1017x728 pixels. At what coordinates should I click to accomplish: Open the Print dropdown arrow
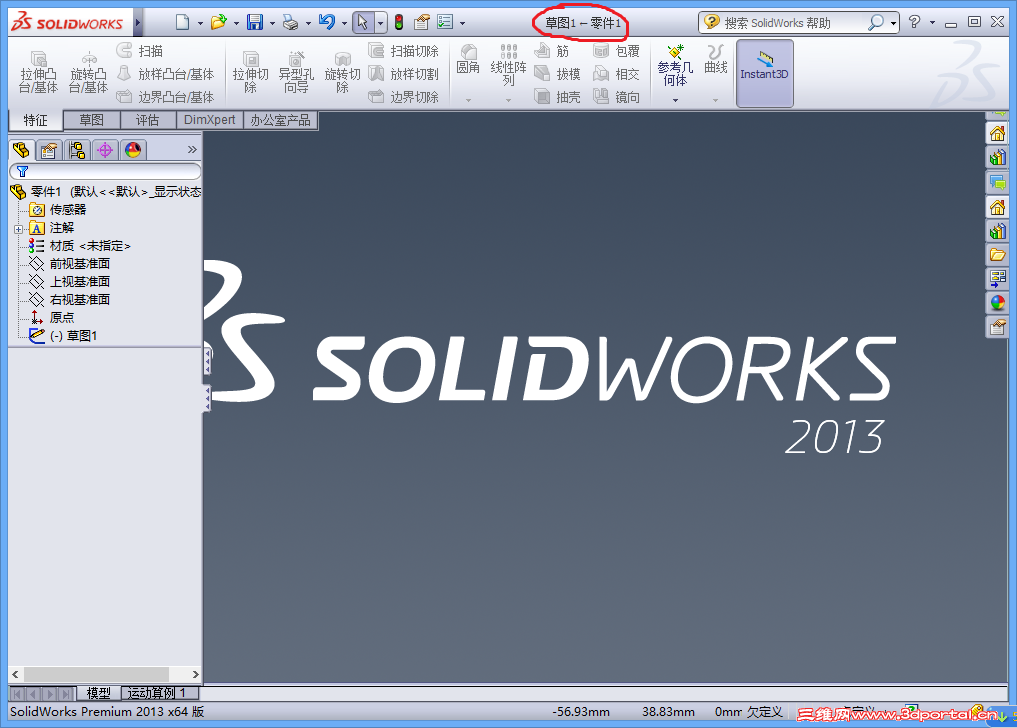click(x=308, y=23)
